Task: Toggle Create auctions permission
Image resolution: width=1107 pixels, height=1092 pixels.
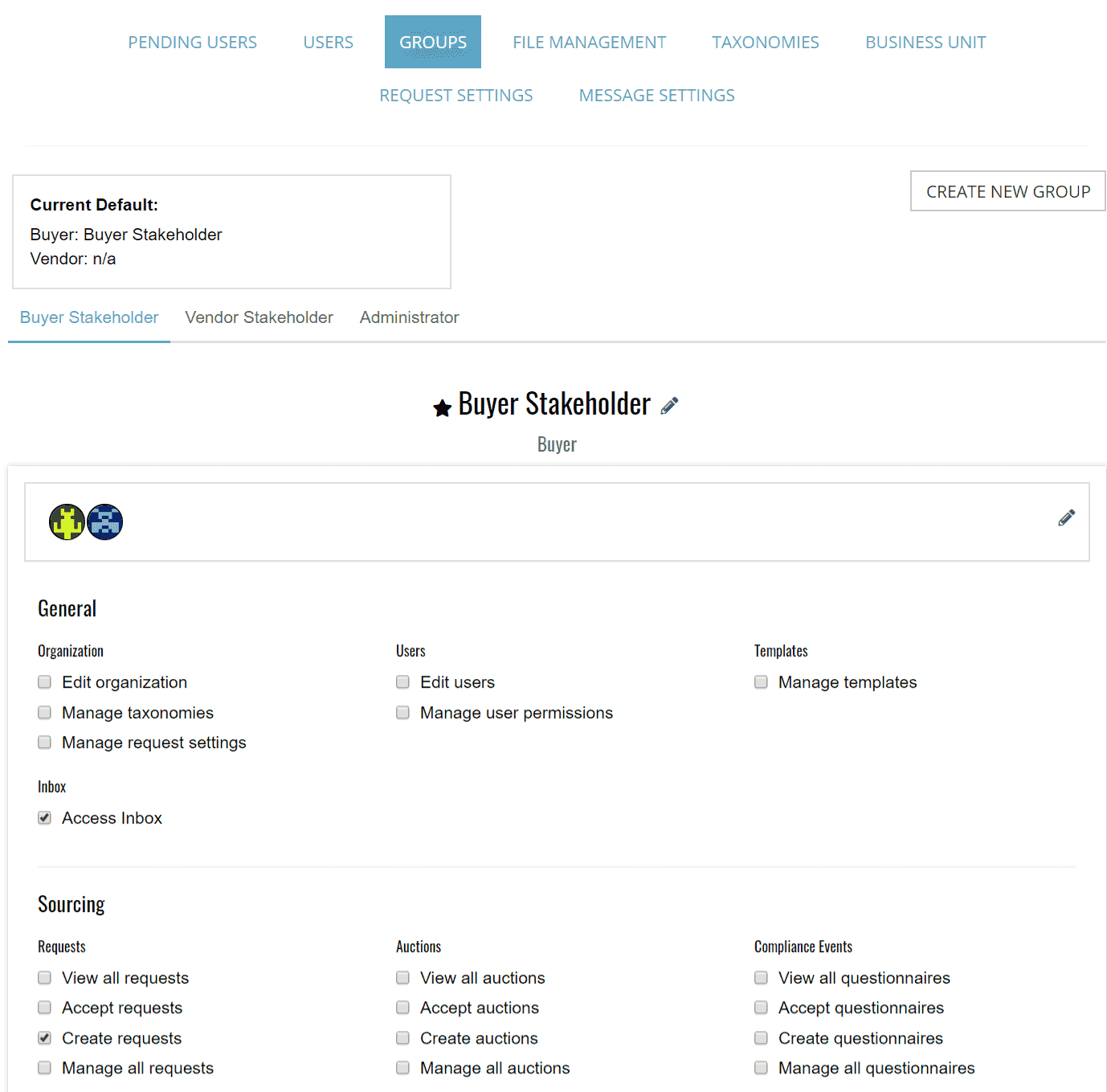Action: (x=403, y=1038)
